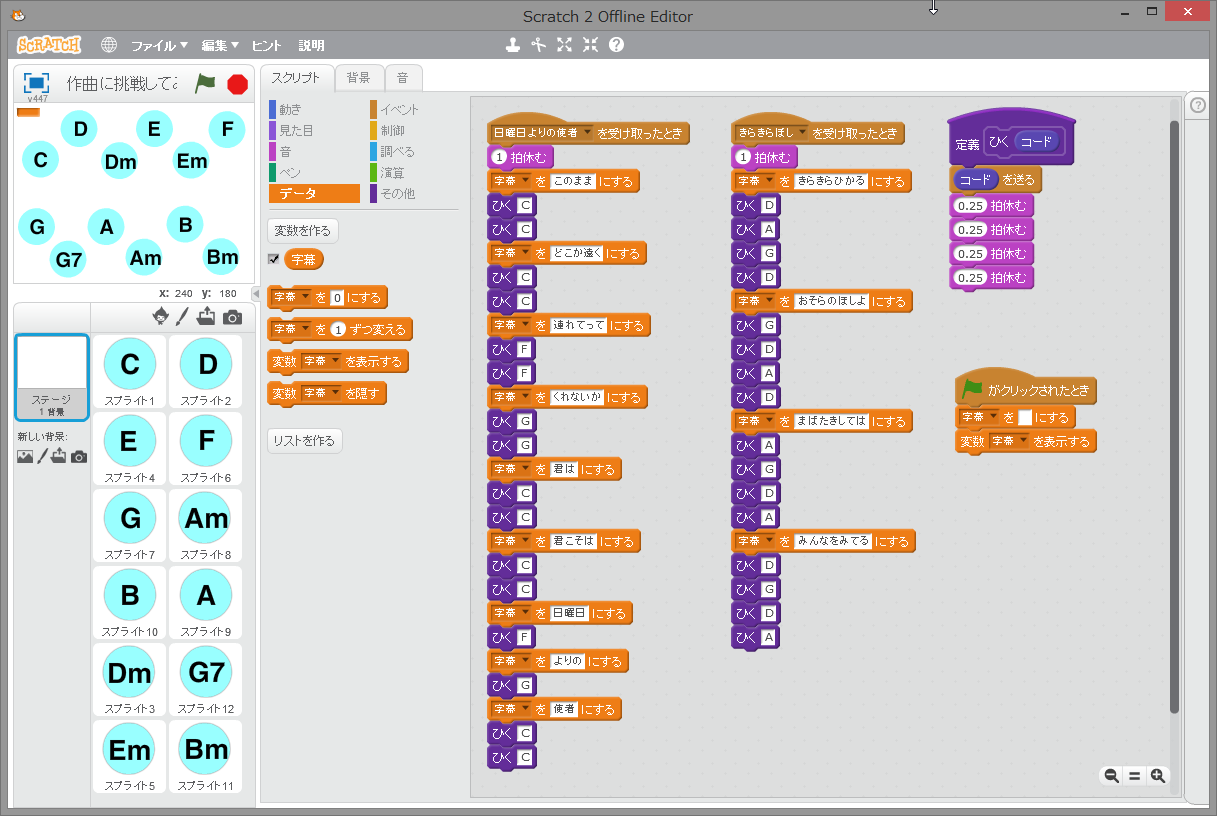1217x816 pixels.
Task: Select the Delete scissors tool
Action: pyautogui.click(x=539, y=45)
